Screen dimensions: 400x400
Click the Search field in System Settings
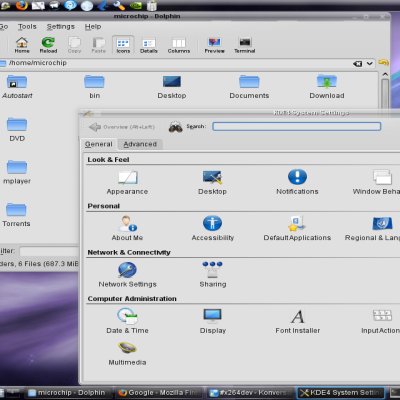tap(297, 126)
